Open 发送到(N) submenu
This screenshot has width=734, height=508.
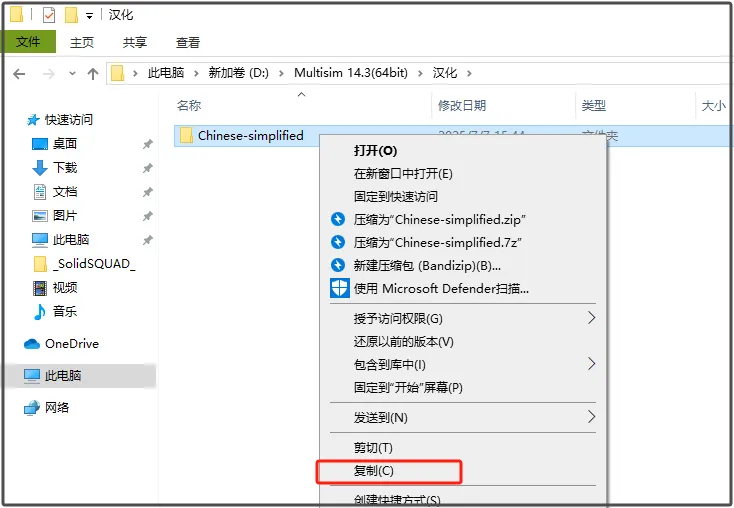tap(381, 418)
